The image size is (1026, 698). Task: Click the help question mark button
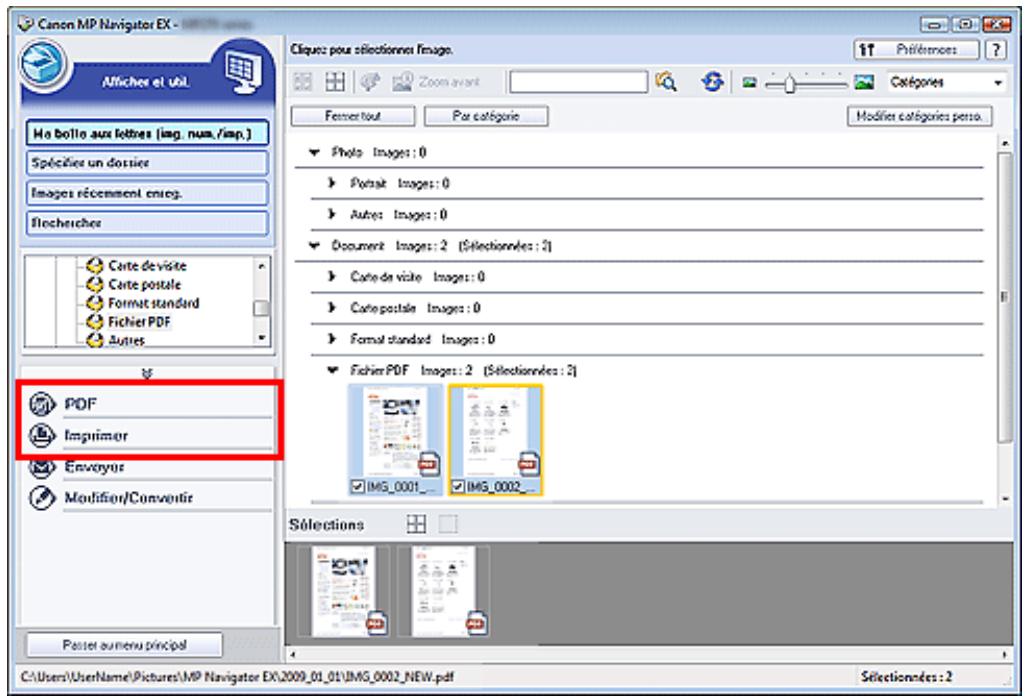pyautogui.click(x=996, y=49)
